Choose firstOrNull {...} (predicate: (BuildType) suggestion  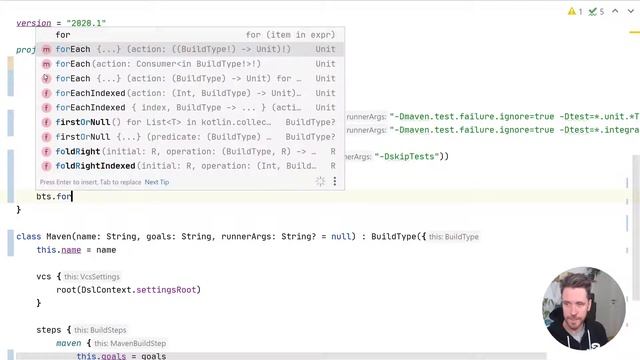point(190,137)
